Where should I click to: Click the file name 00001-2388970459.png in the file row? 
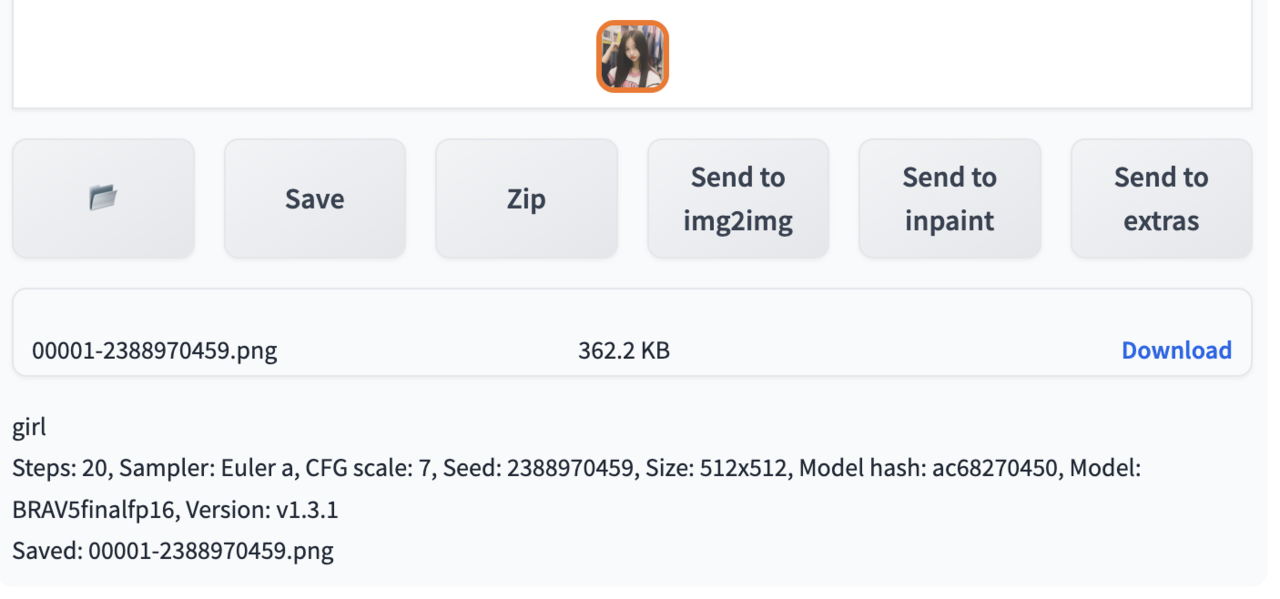click(155, 350)
